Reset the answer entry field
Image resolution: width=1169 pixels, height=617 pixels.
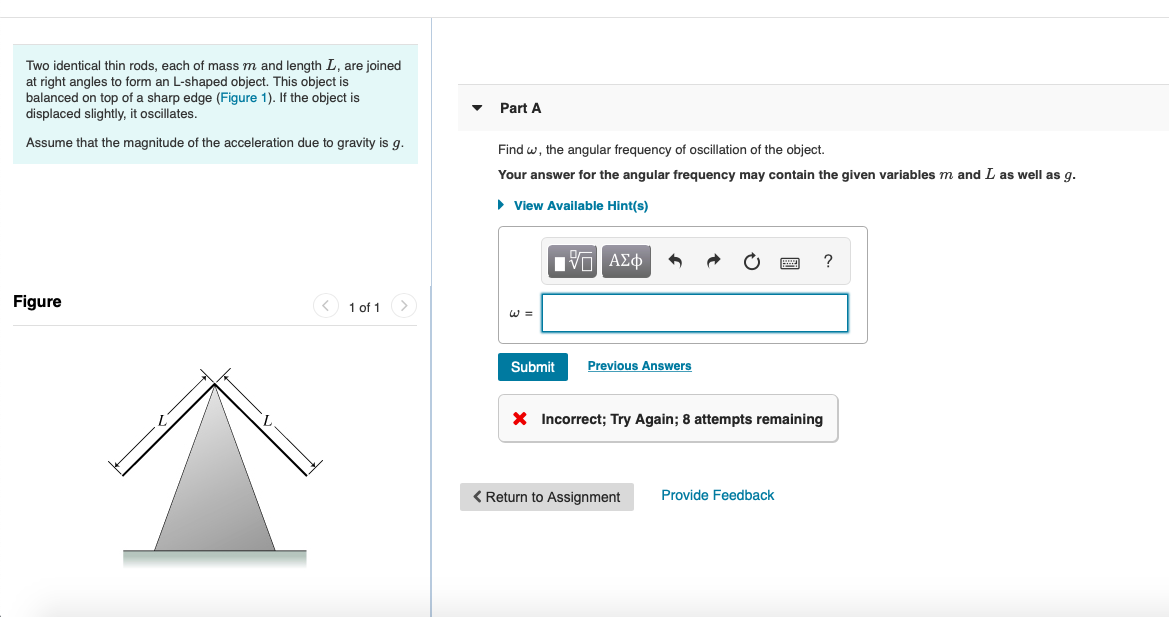click(751, 261)
